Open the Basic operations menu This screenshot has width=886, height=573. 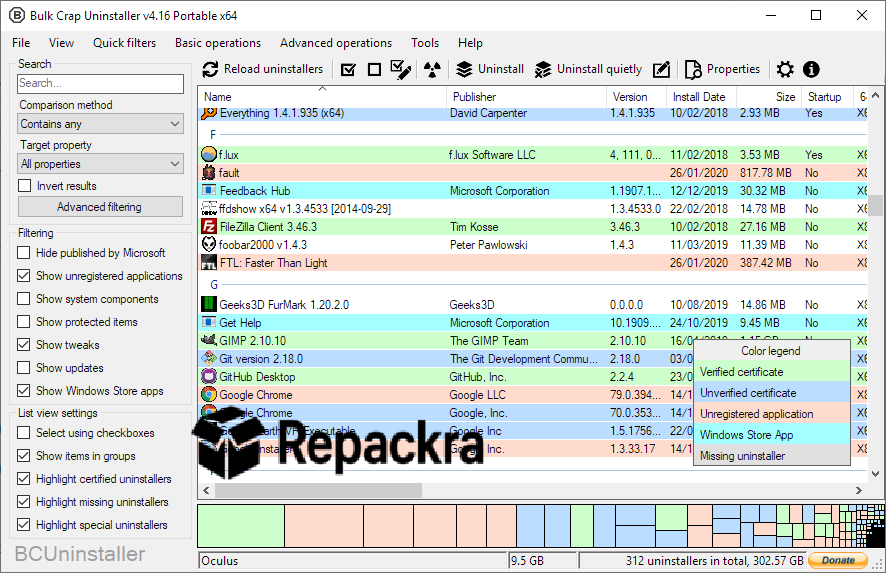(x=218, y=43)
